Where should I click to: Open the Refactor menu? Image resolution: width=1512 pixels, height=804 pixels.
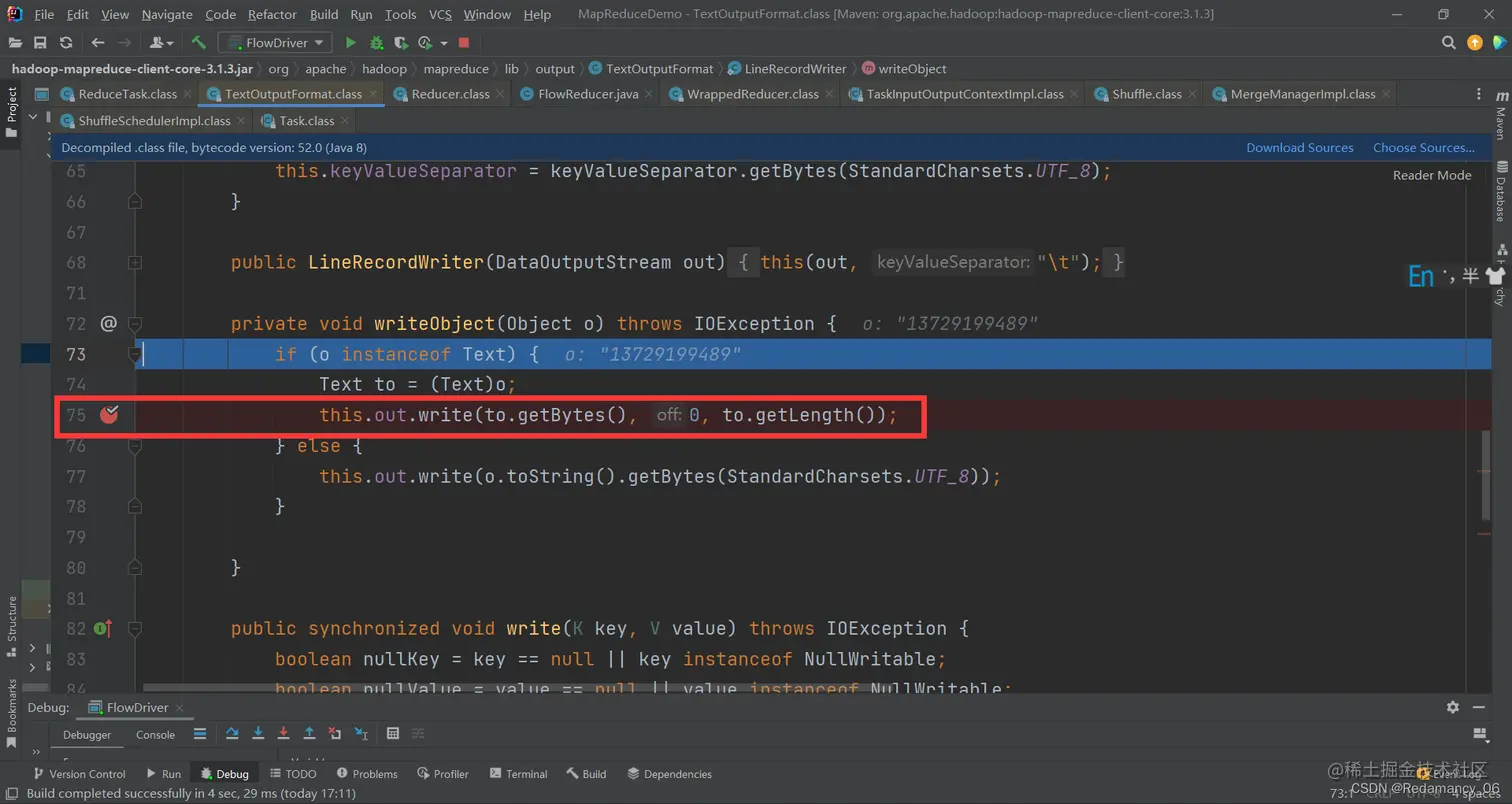point(273,14)
